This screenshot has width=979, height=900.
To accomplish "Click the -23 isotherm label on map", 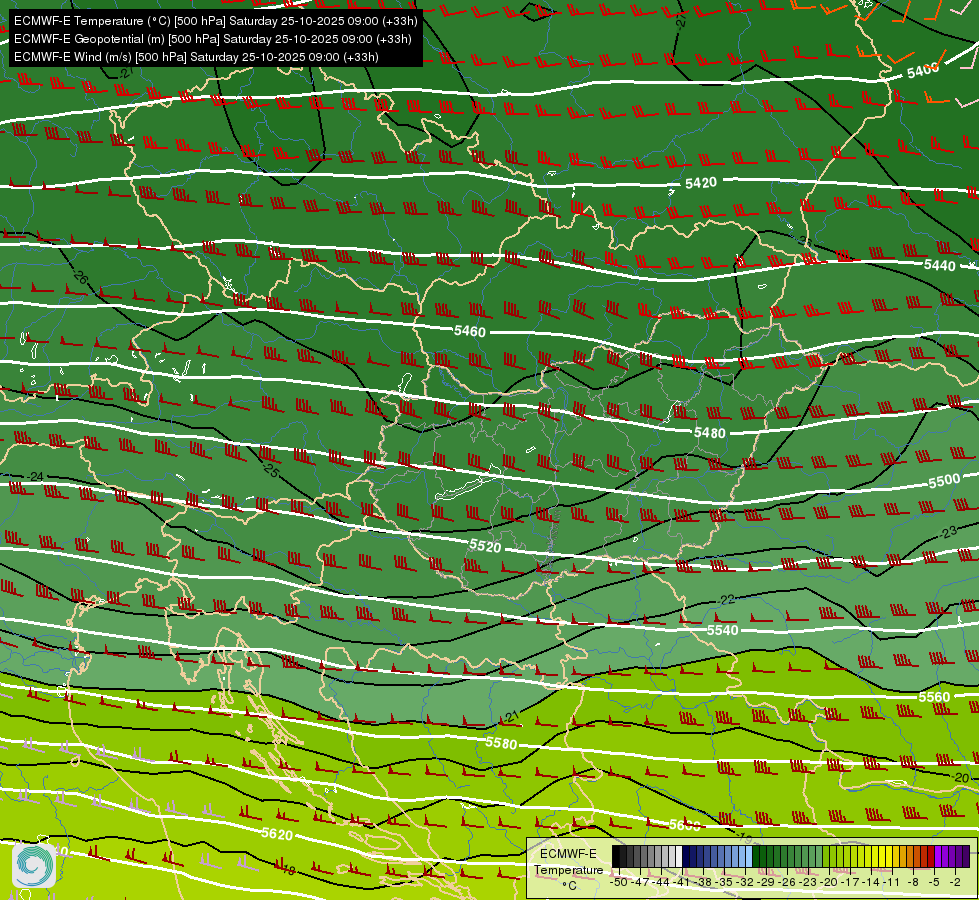I will (947, 533).
